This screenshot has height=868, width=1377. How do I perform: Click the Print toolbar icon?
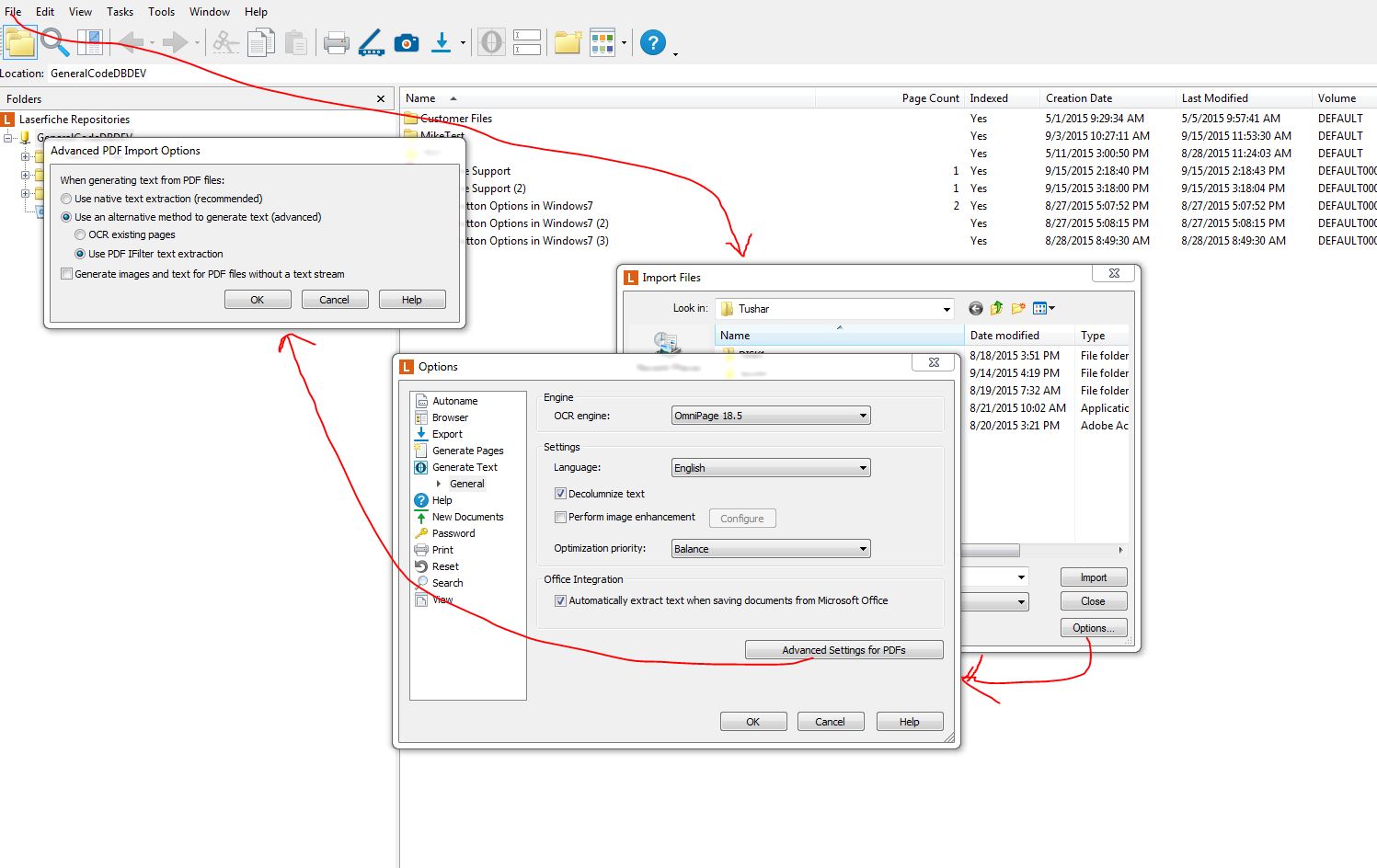tap(336, 43)
